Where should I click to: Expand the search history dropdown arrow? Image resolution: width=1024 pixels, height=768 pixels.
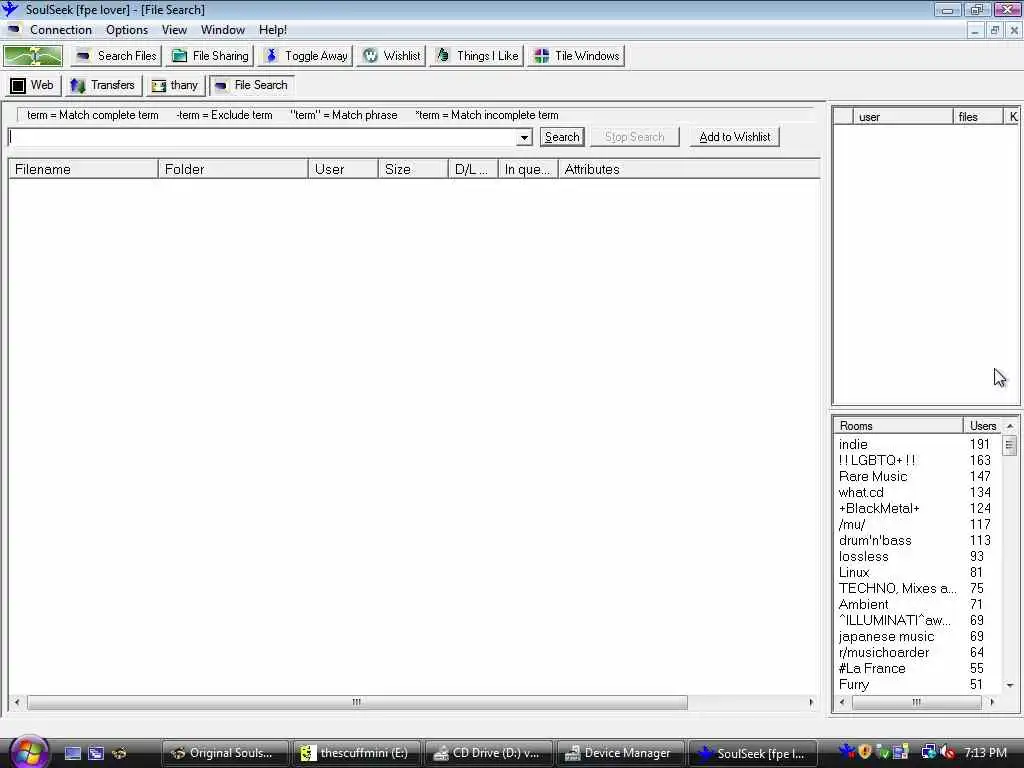pos(524,138)
